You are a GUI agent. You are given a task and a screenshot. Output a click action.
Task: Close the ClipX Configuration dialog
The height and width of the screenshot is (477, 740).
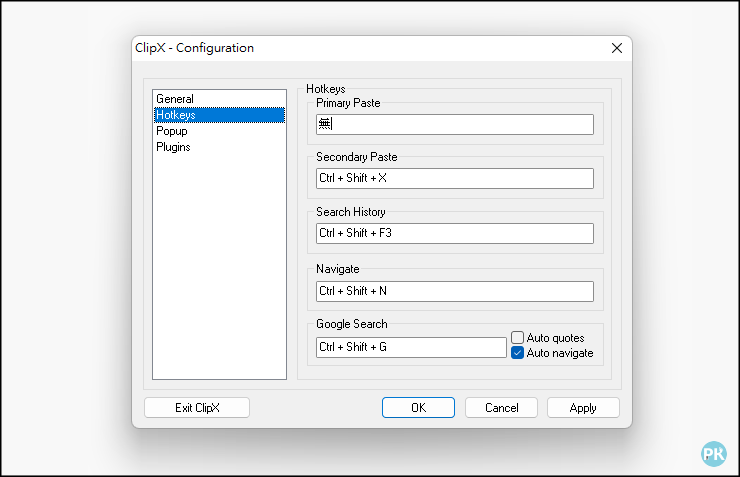point(617,48)
